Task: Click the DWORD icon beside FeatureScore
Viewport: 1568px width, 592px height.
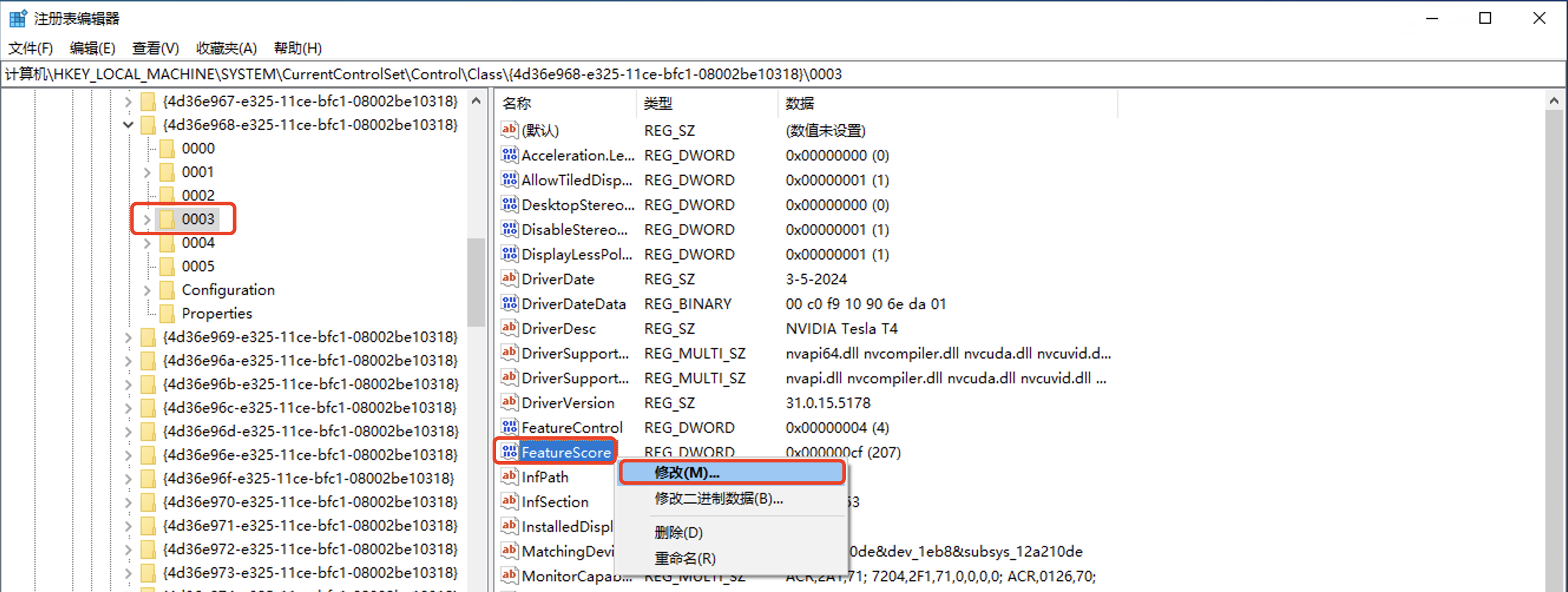Action: coord(509,452)
